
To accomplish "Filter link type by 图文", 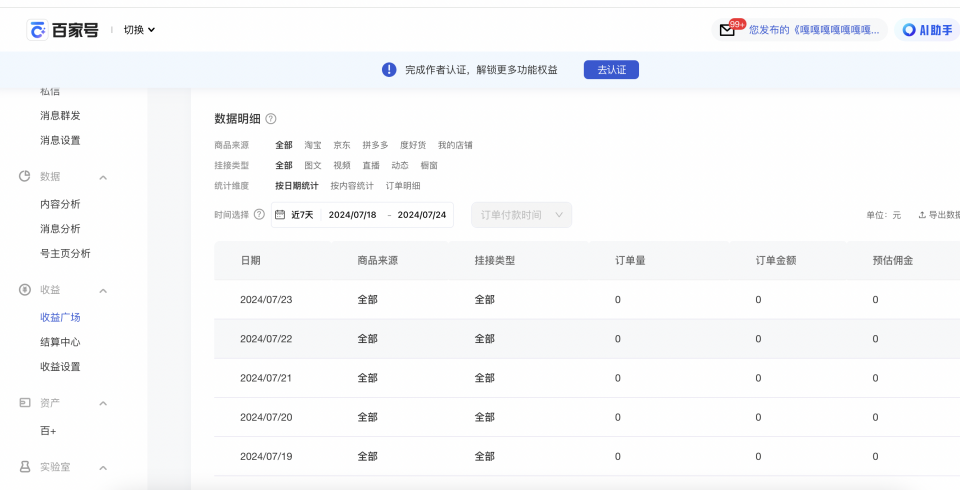I will click(313, 165).
